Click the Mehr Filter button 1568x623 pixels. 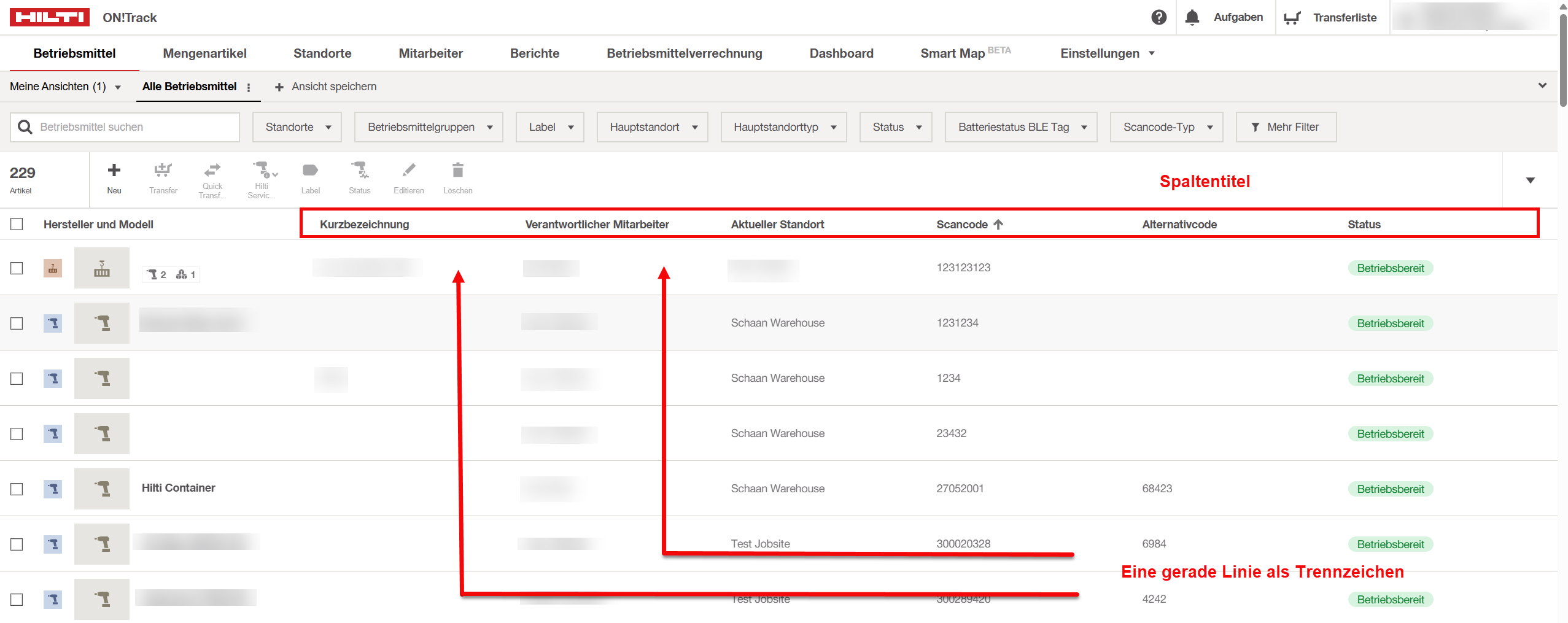(x=1285, y=127)
